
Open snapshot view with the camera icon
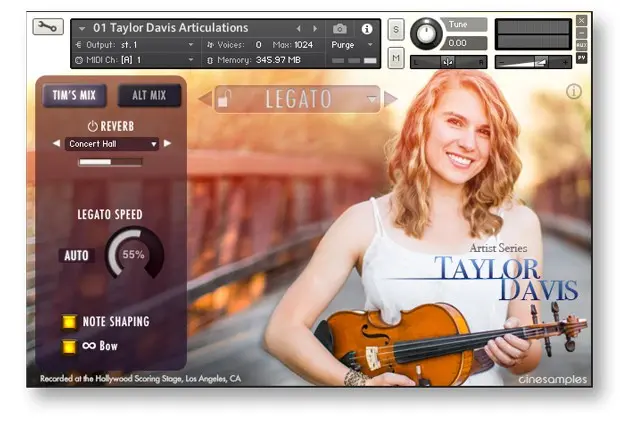coord(340,28)
